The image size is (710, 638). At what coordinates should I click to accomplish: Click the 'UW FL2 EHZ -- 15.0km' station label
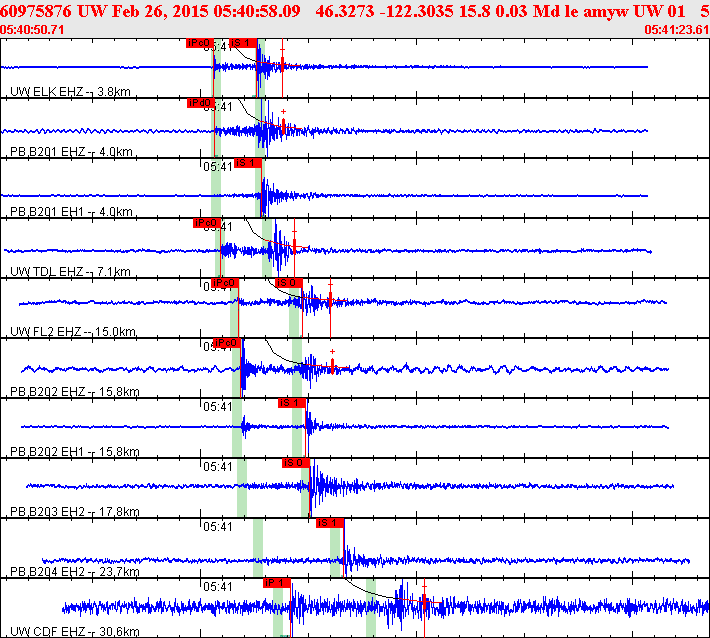73,332
